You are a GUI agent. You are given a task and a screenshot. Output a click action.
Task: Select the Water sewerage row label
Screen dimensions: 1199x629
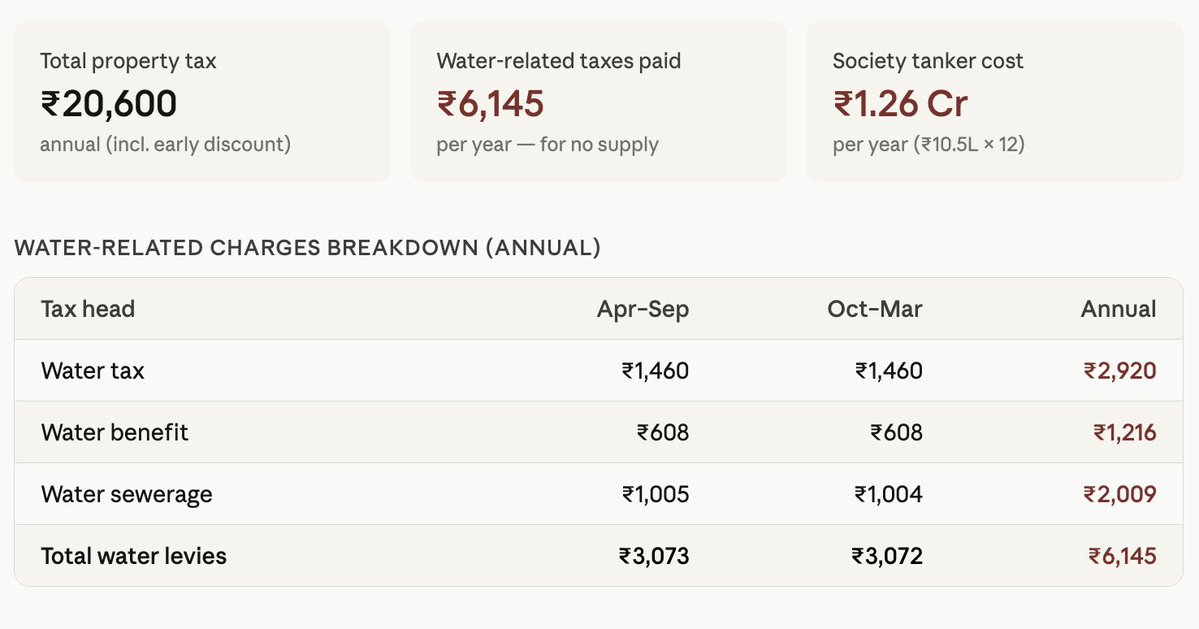(127, 494)
